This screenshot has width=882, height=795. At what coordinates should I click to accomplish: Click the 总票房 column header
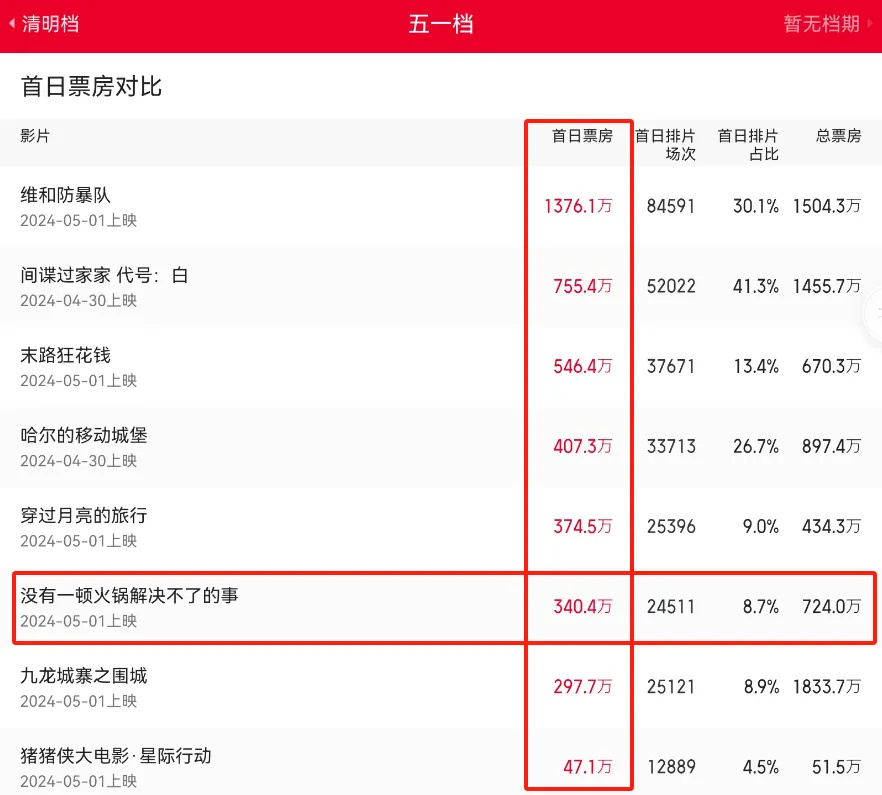(x=838, y=136)
